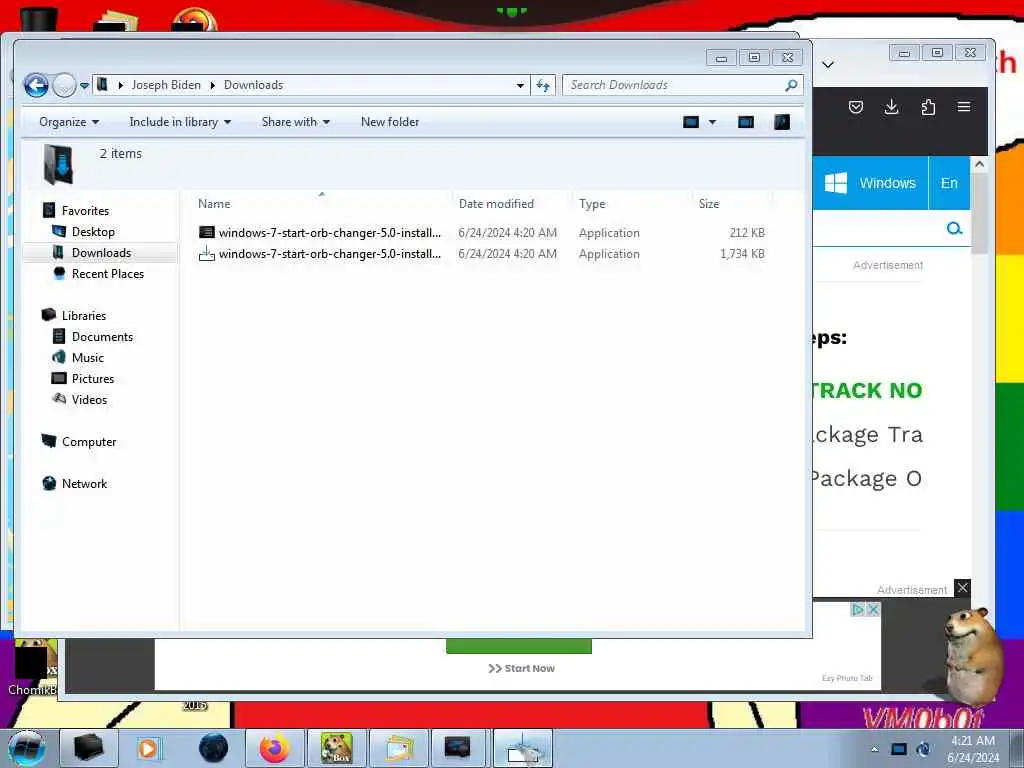Viewport: 1024px width, 768px height.
Task: Click Joseph Biden in the address breadcrumb
Action: point(166,85)
